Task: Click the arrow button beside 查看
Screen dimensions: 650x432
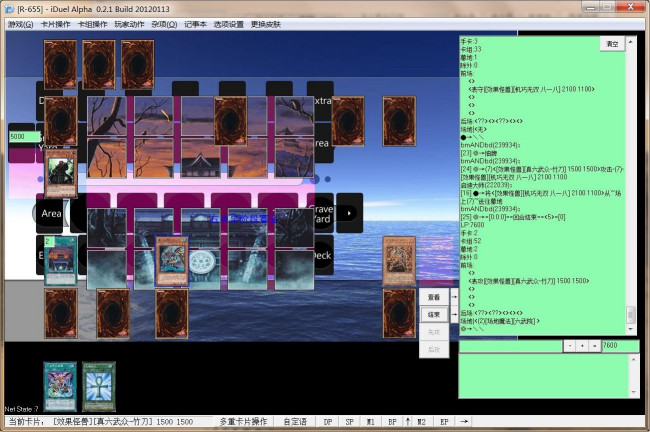Action: pos(454,297)
